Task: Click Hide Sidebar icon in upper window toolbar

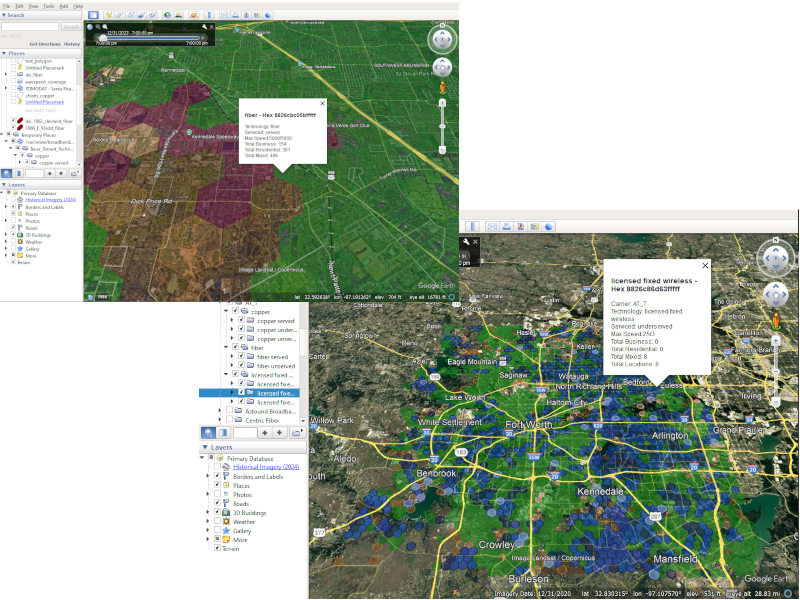Action: [x=93, y=15]
